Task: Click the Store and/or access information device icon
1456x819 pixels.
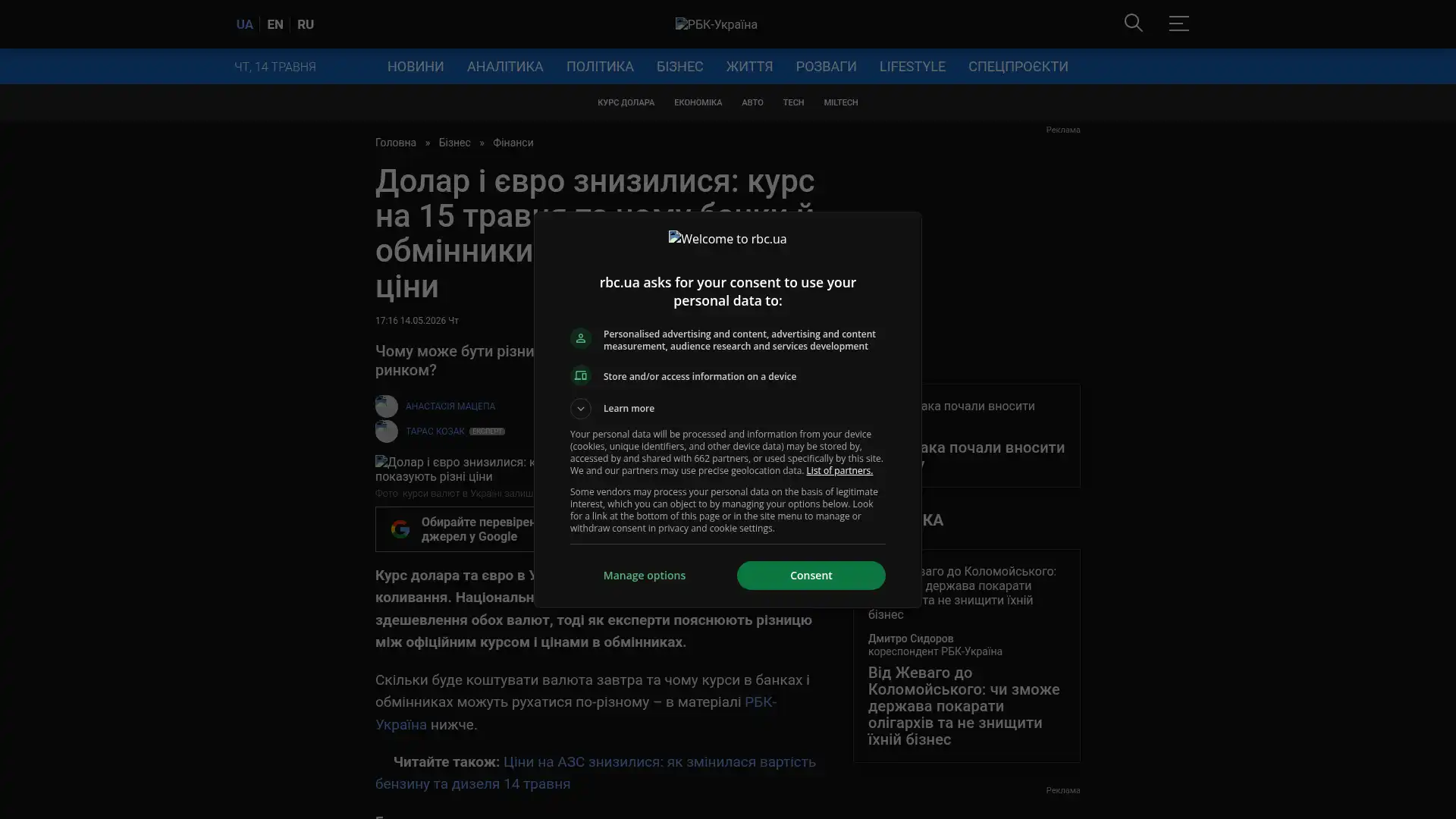Action: pos(580,376)
